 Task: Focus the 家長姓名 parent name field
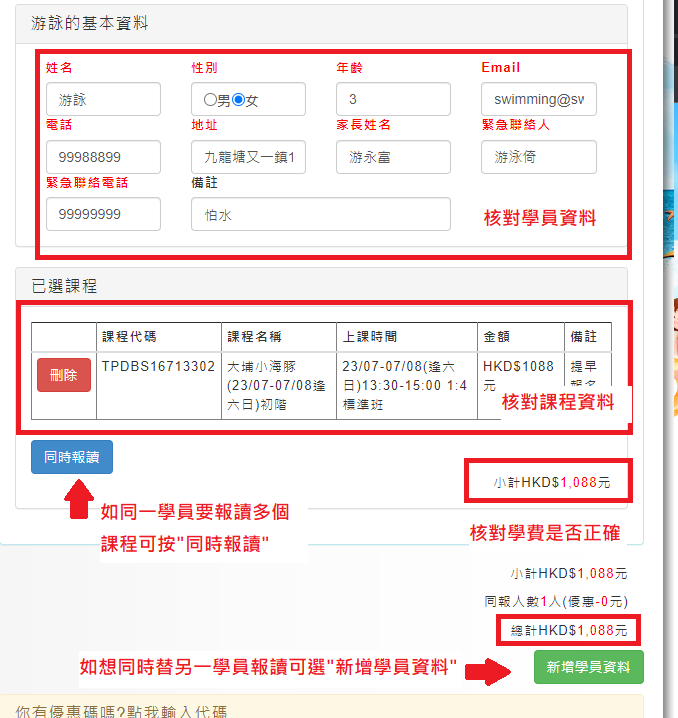[x=393, y=157]
